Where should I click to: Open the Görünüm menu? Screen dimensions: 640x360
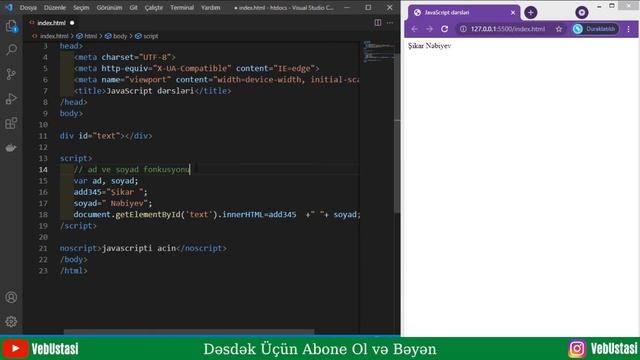pos(109,7)
